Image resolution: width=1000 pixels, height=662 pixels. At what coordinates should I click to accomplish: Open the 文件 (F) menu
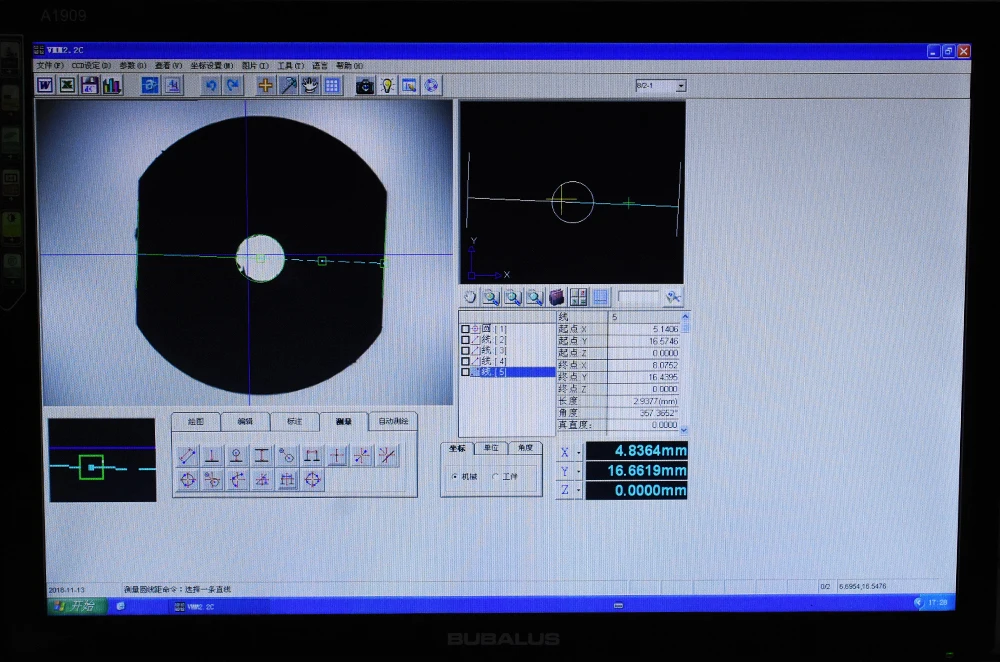(49, 66)
